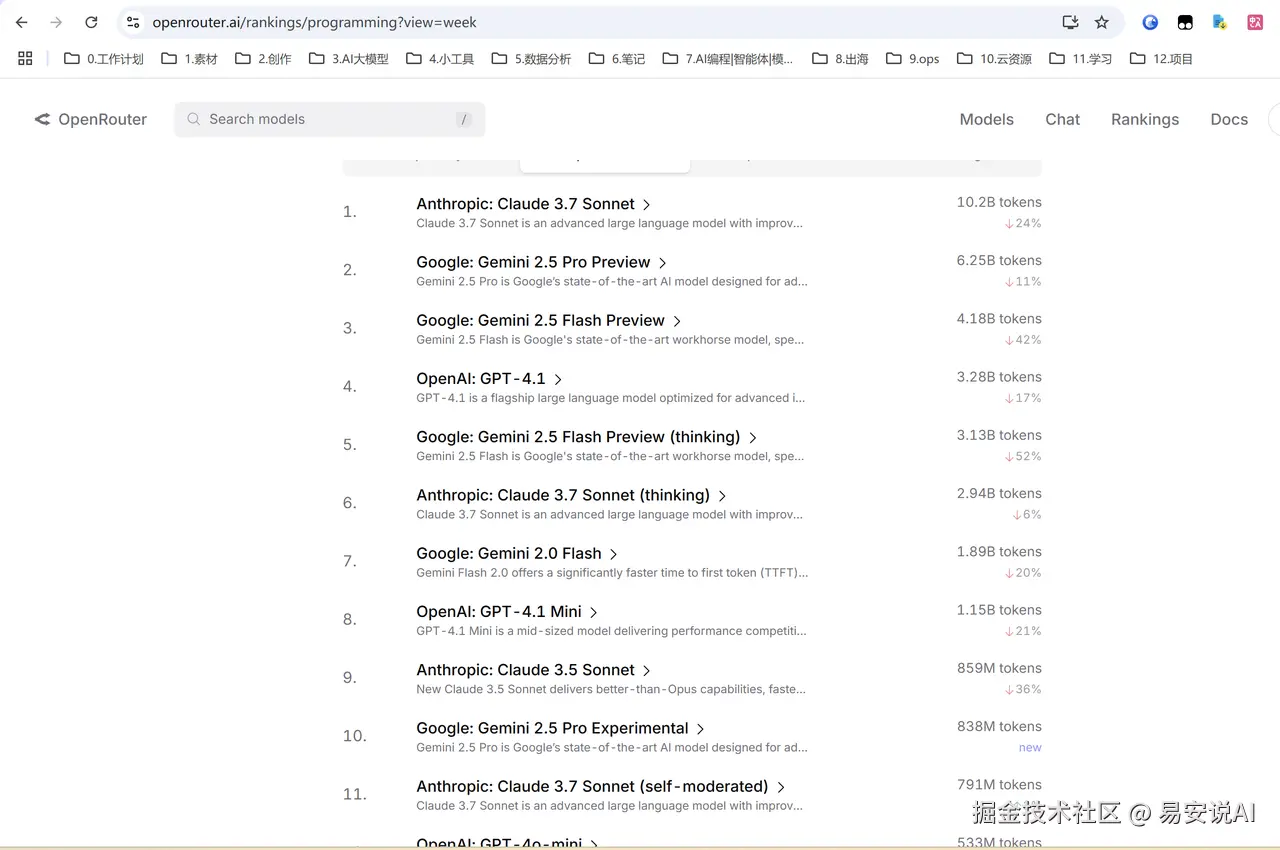Open the 7.AI编程 bookmark folder
1280x850 pixels.
(728, 59)
